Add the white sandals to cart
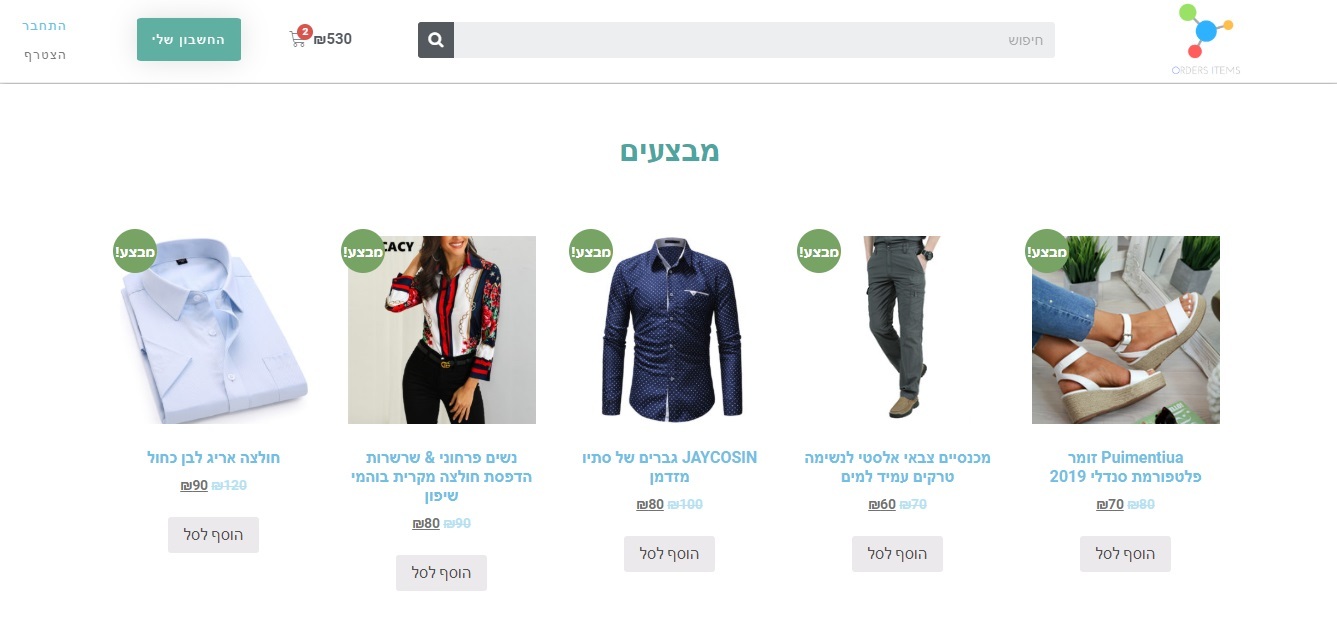Viewport: 1337px width, 622px height. point(1125,554)
